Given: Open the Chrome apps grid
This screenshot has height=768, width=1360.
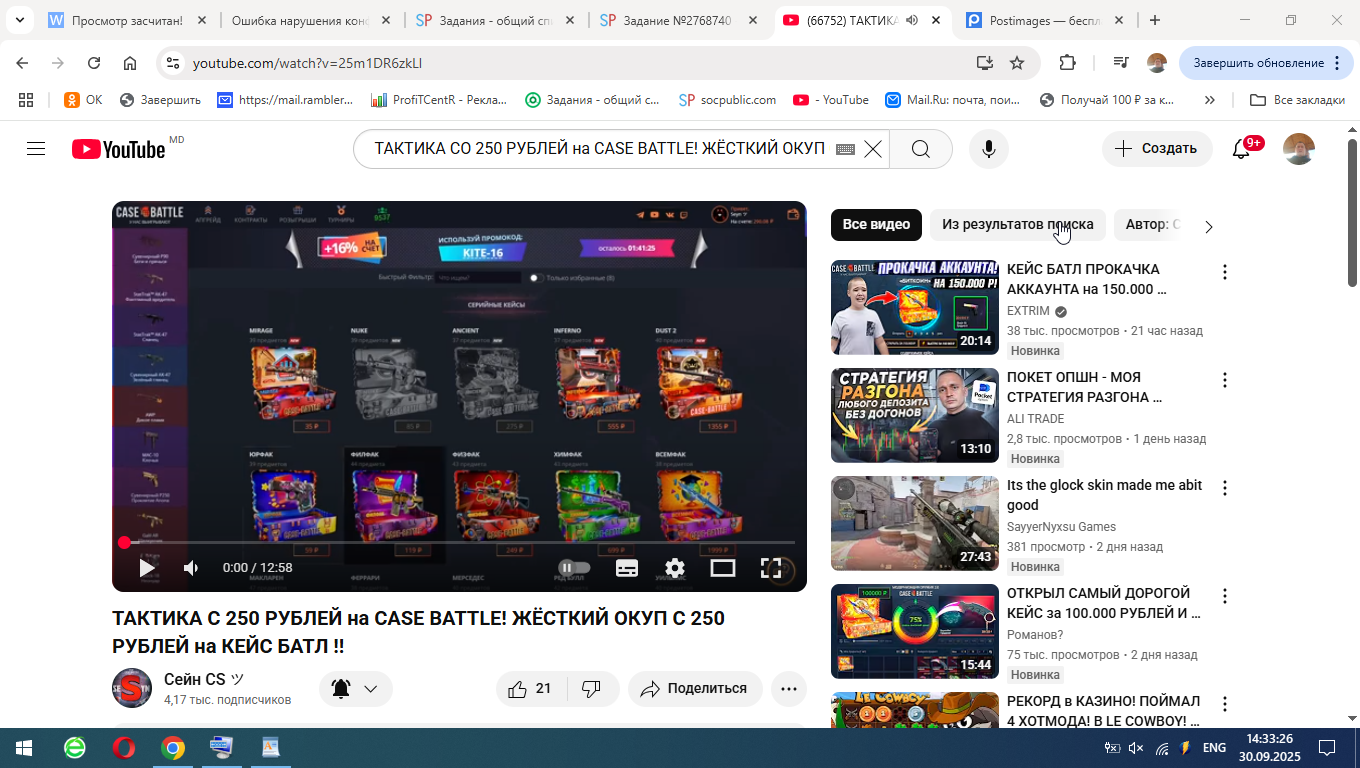Looking at the screenshot, I should [x=26, y=100].
